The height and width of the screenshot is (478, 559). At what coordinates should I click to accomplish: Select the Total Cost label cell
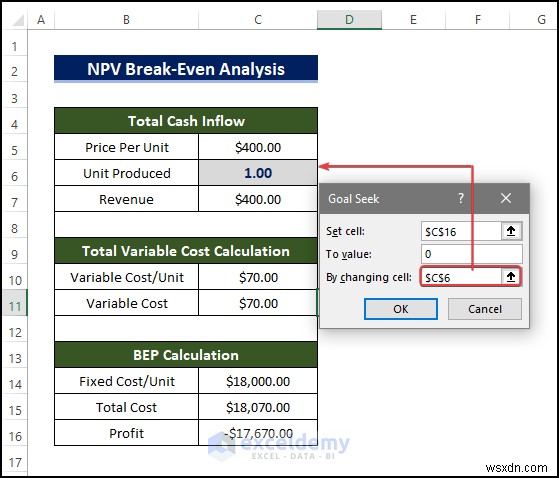pyautogui.click(x=127, y=407)
